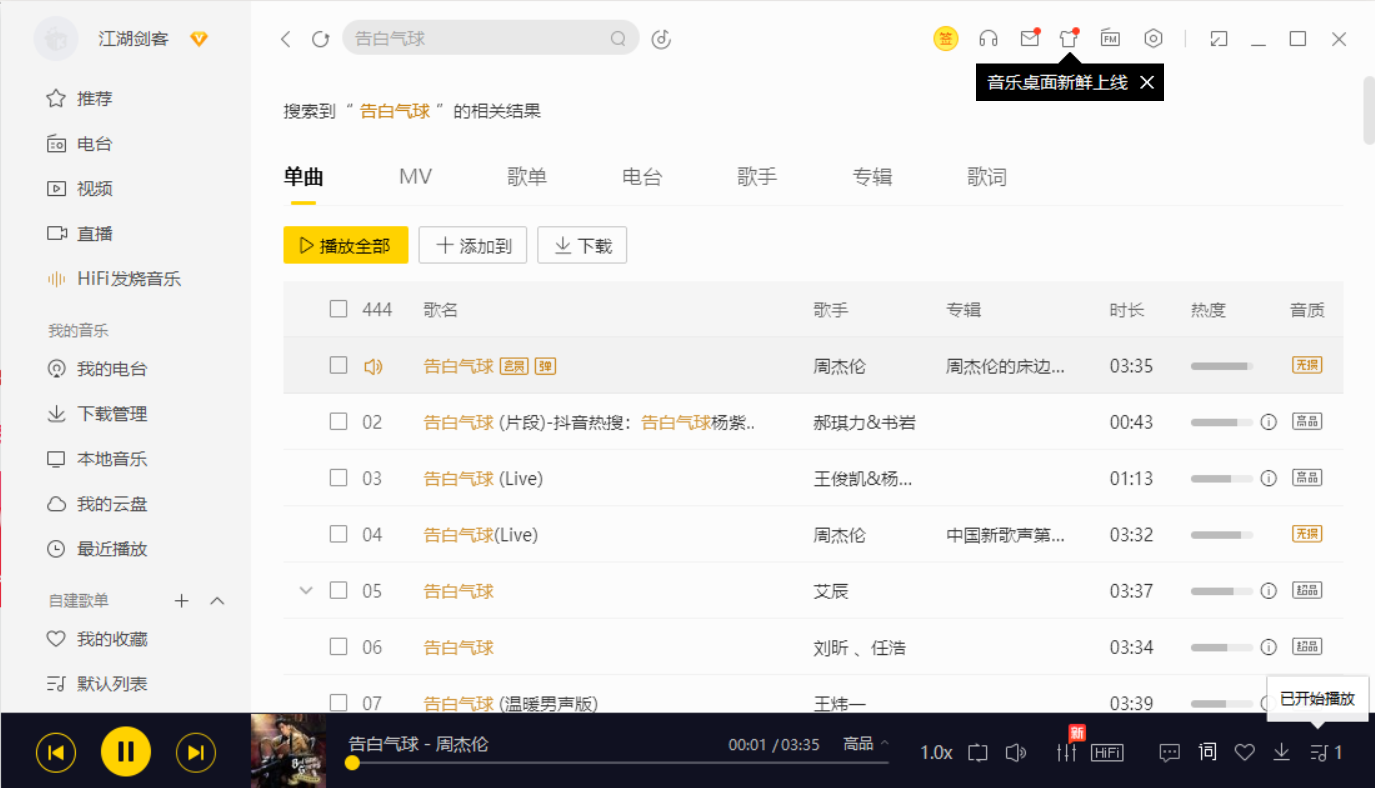
Task: Click the 添加到 button
Action: pyautogui.click(x=473, y=245)
